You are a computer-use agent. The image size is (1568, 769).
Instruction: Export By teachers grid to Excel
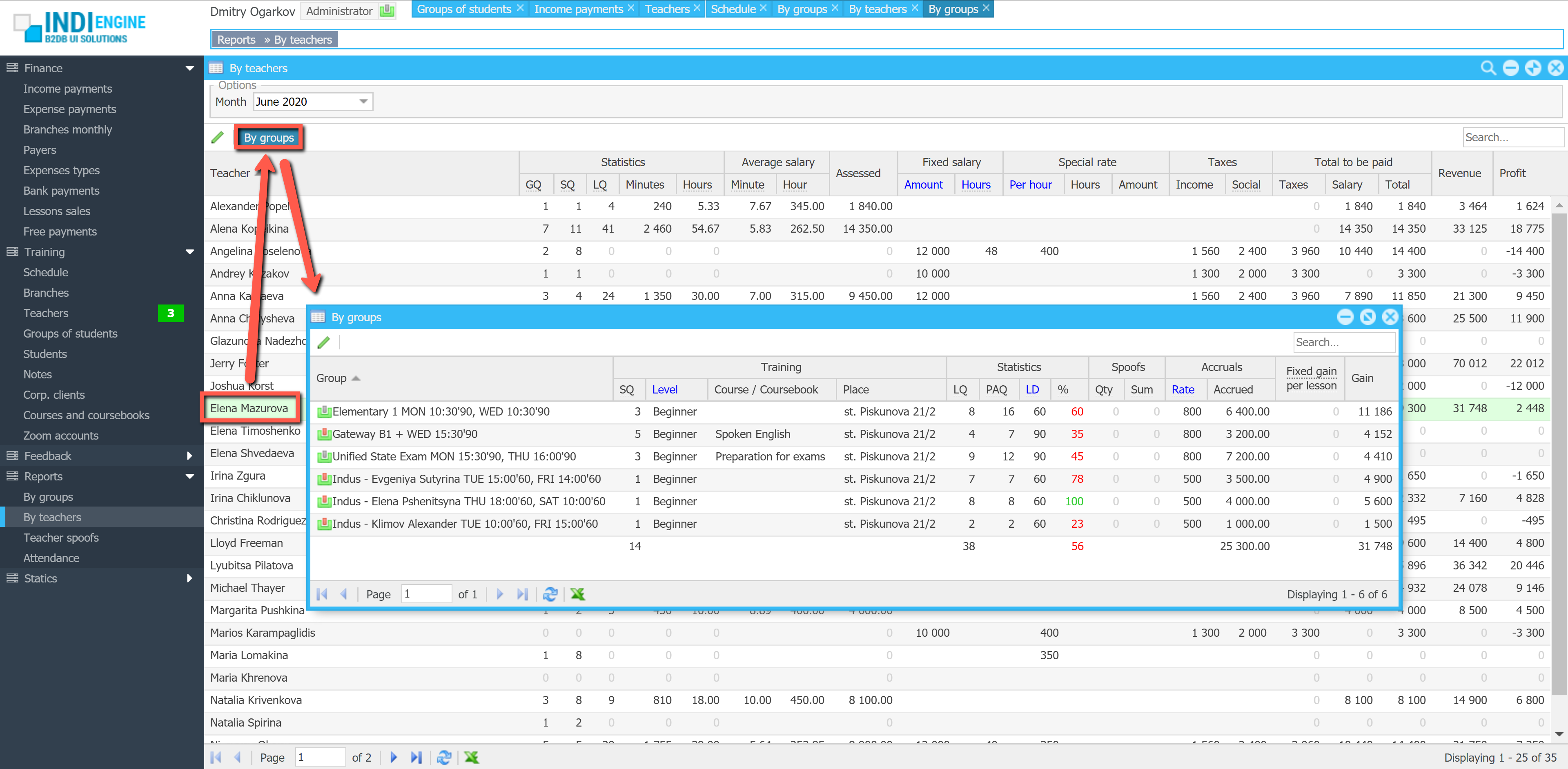point(471,757)
